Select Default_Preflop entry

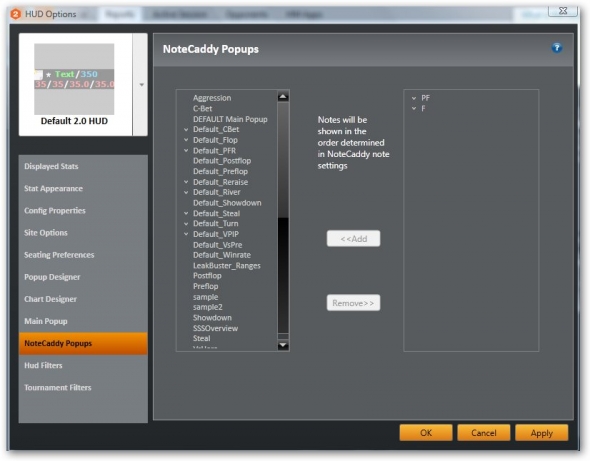[x=220, y=171]
